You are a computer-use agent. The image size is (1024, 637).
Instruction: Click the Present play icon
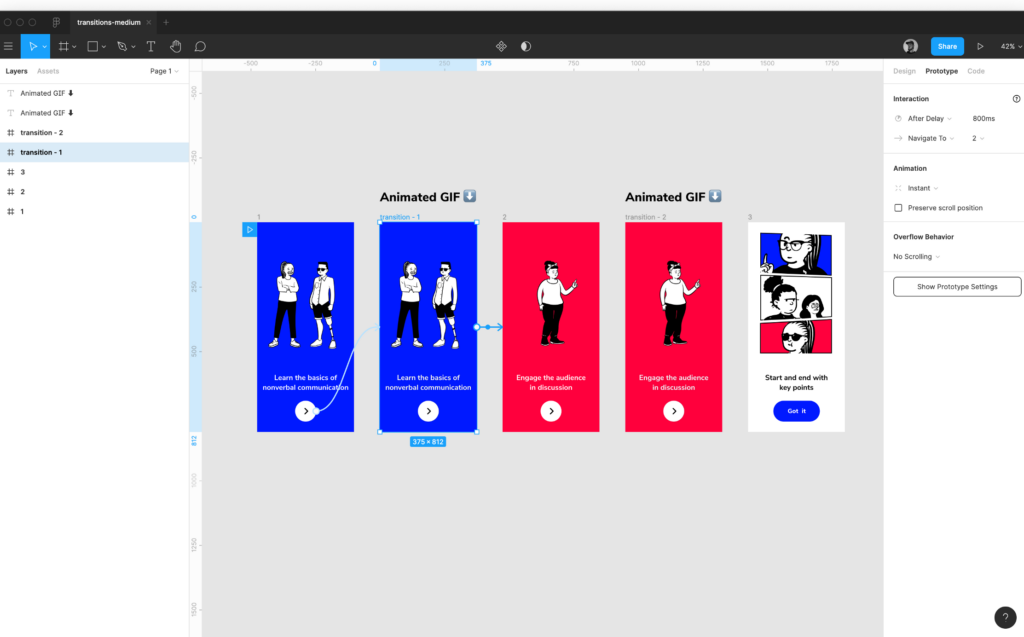980,46
